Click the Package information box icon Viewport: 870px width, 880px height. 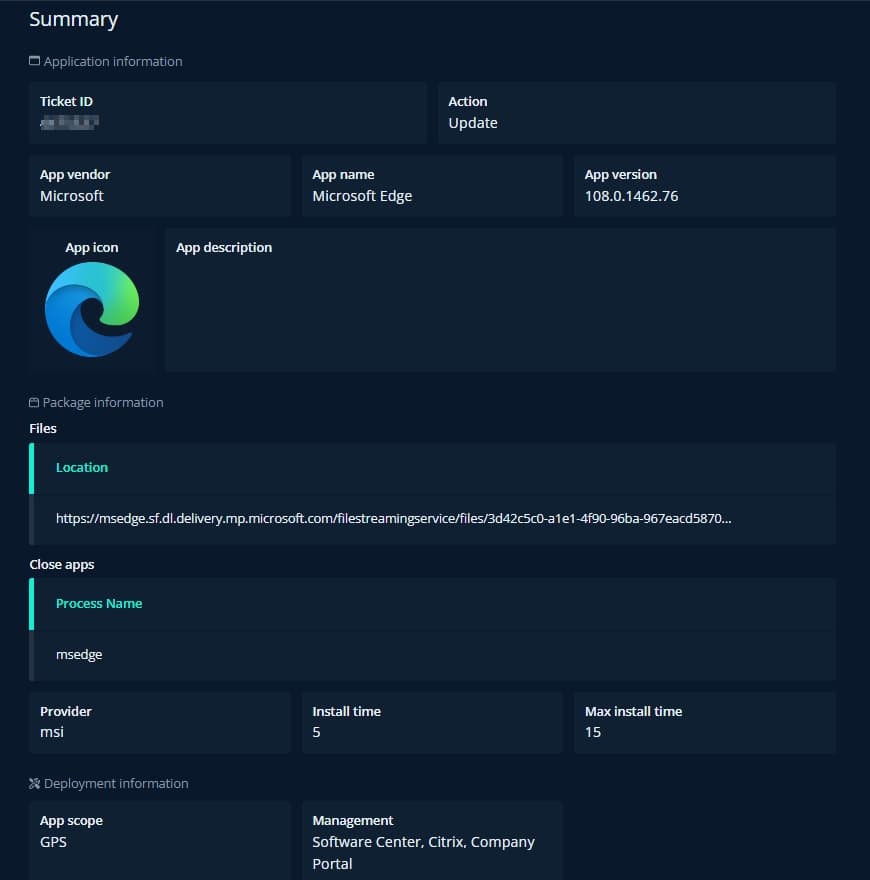[x=34, y=402]
